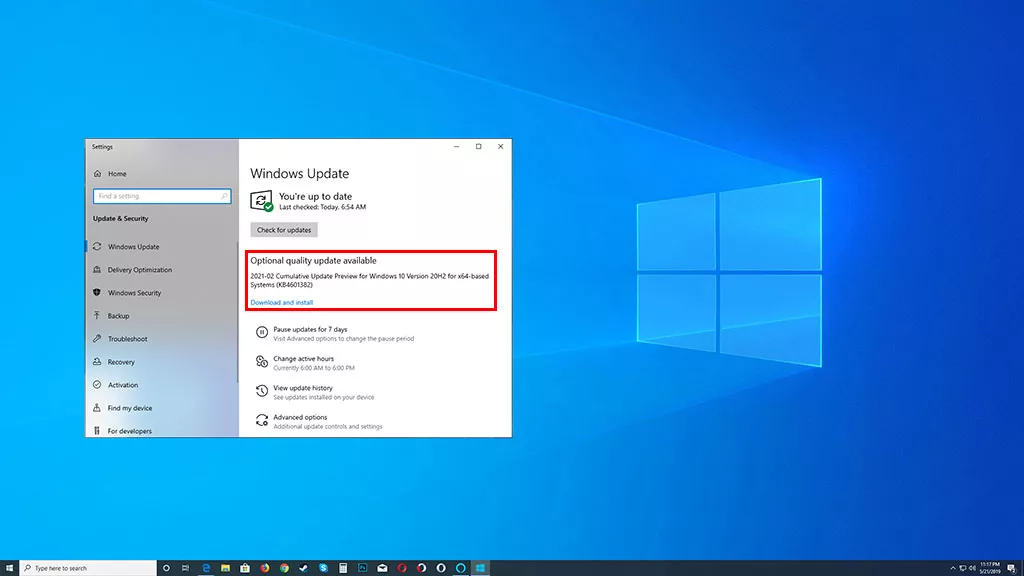The image size is (1024, 576).
Task: Launch Google Chrome from the taskbar
Action: pyautogui.click(x=284, y=568)
